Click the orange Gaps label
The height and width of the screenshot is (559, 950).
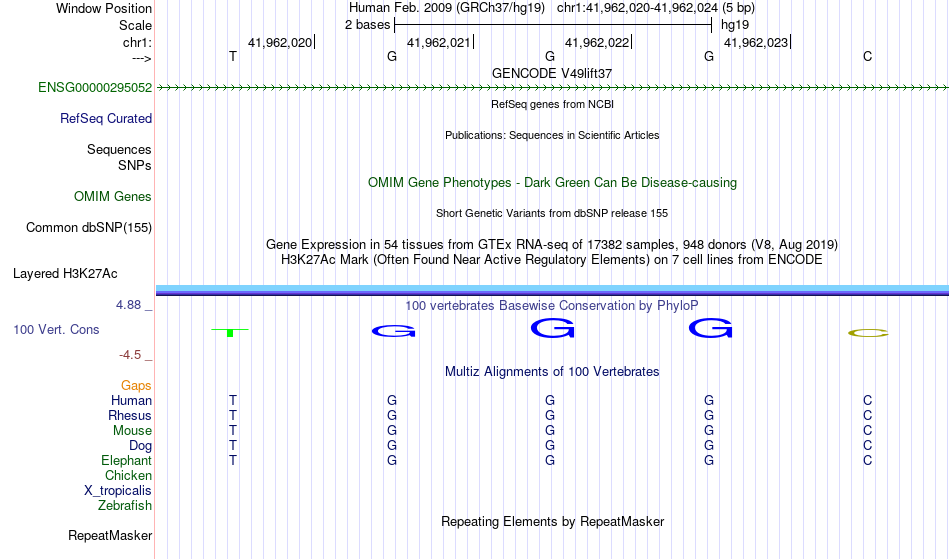pyautogui.click(x=136, y=385)
